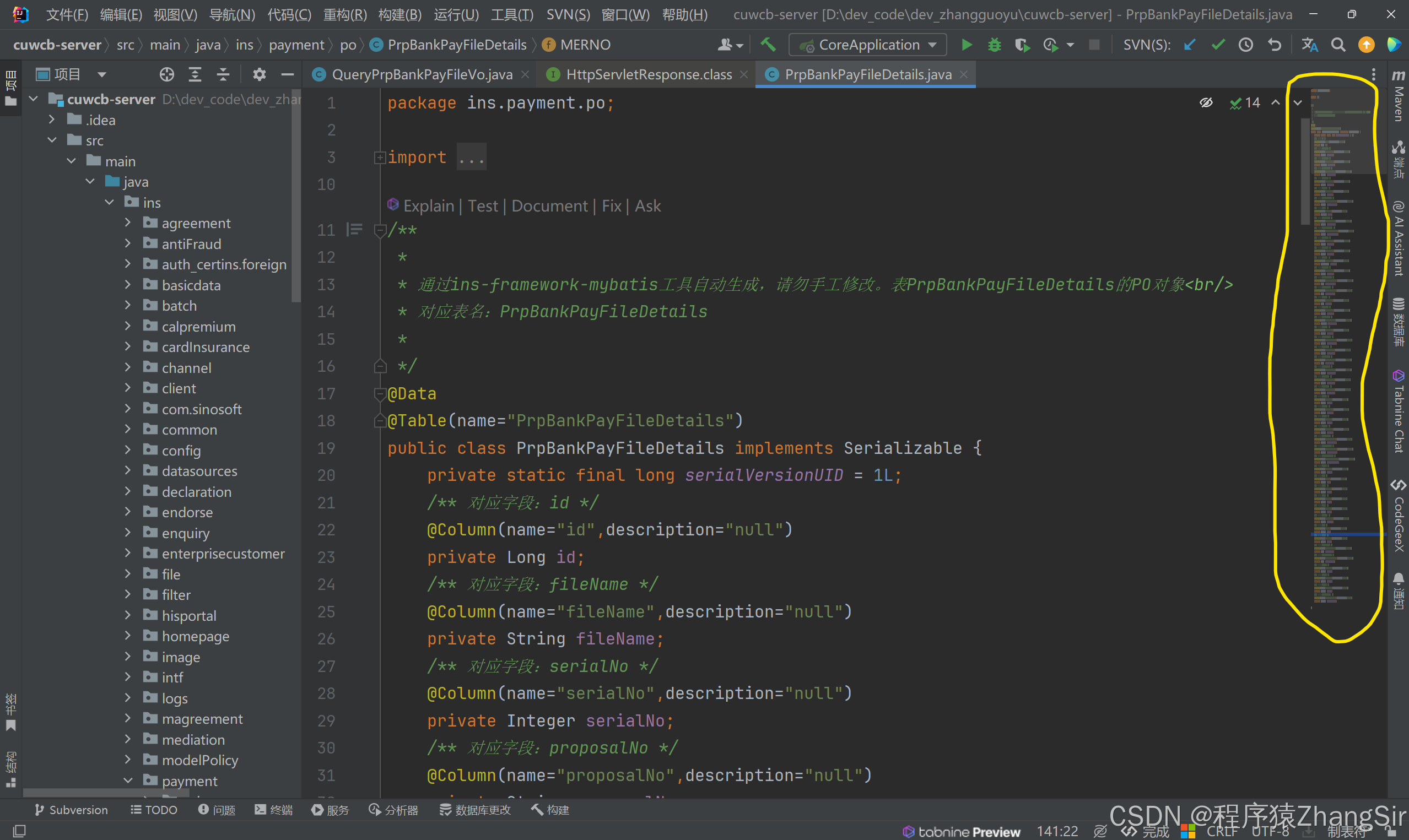
Task: Fold the @Data annotation block marker
Action: (380, 393)
